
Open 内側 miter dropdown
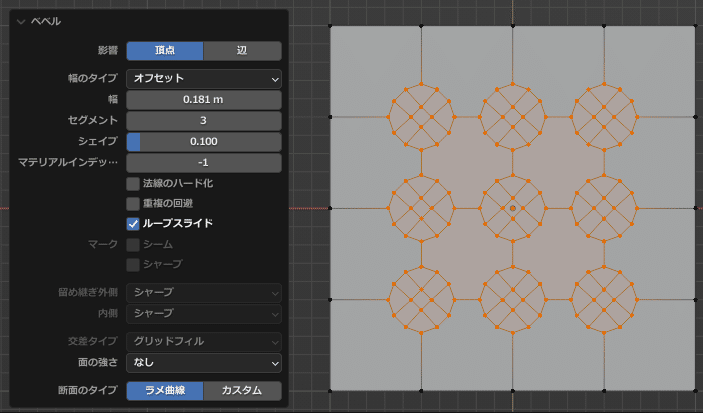click(204, 313)
